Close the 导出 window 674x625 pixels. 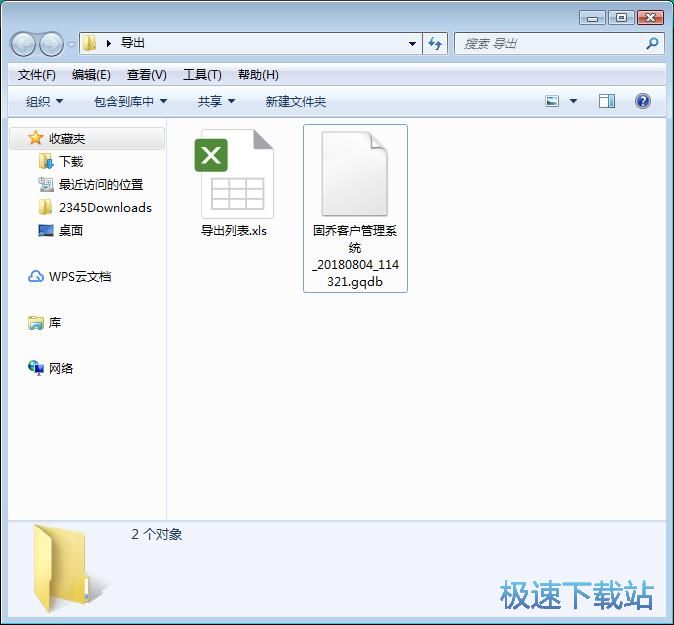(x=650, y=18)
